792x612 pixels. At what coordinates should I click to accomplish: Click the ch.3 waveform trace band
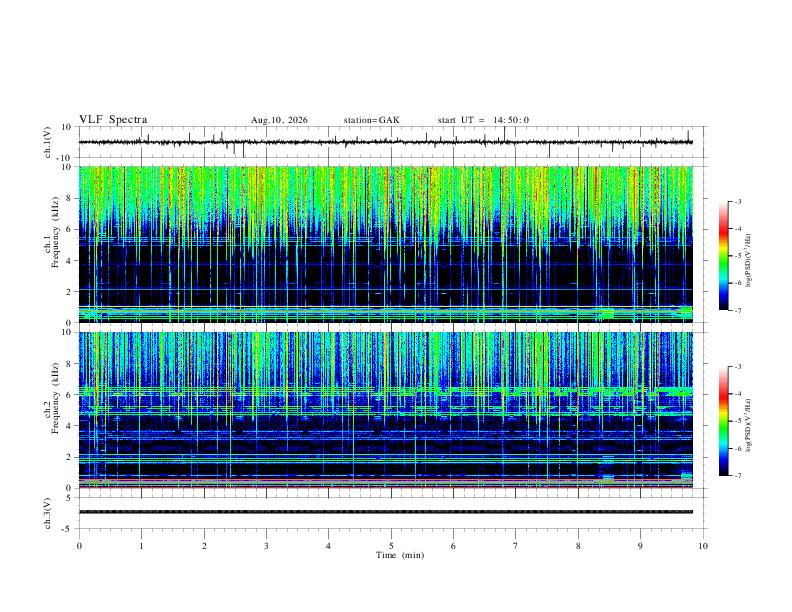point(386,512)
